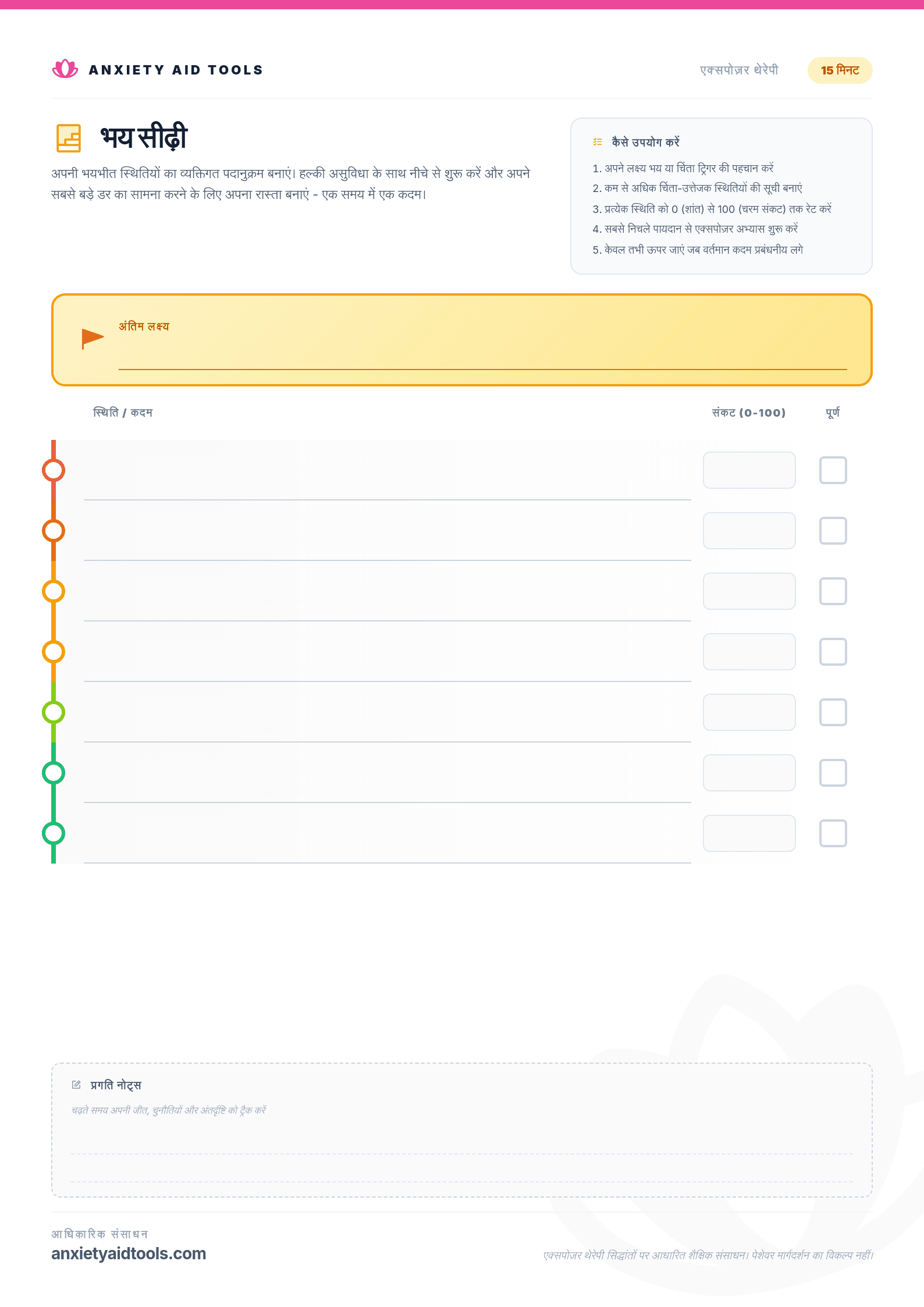Click the first row distress rating box
This screenshot has width=924, height=1307.
tap(749, 470)
